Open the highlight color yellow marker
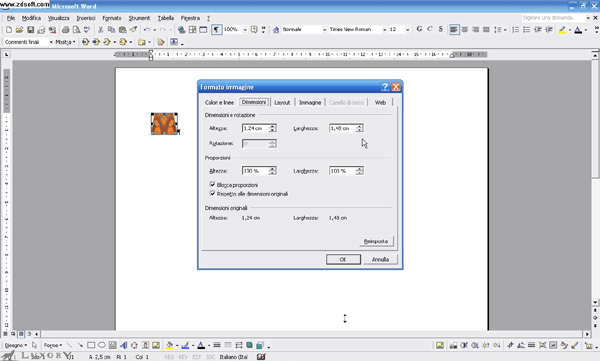Image resolution: width=600 pixels, height=361 pixels. point(562,29)
